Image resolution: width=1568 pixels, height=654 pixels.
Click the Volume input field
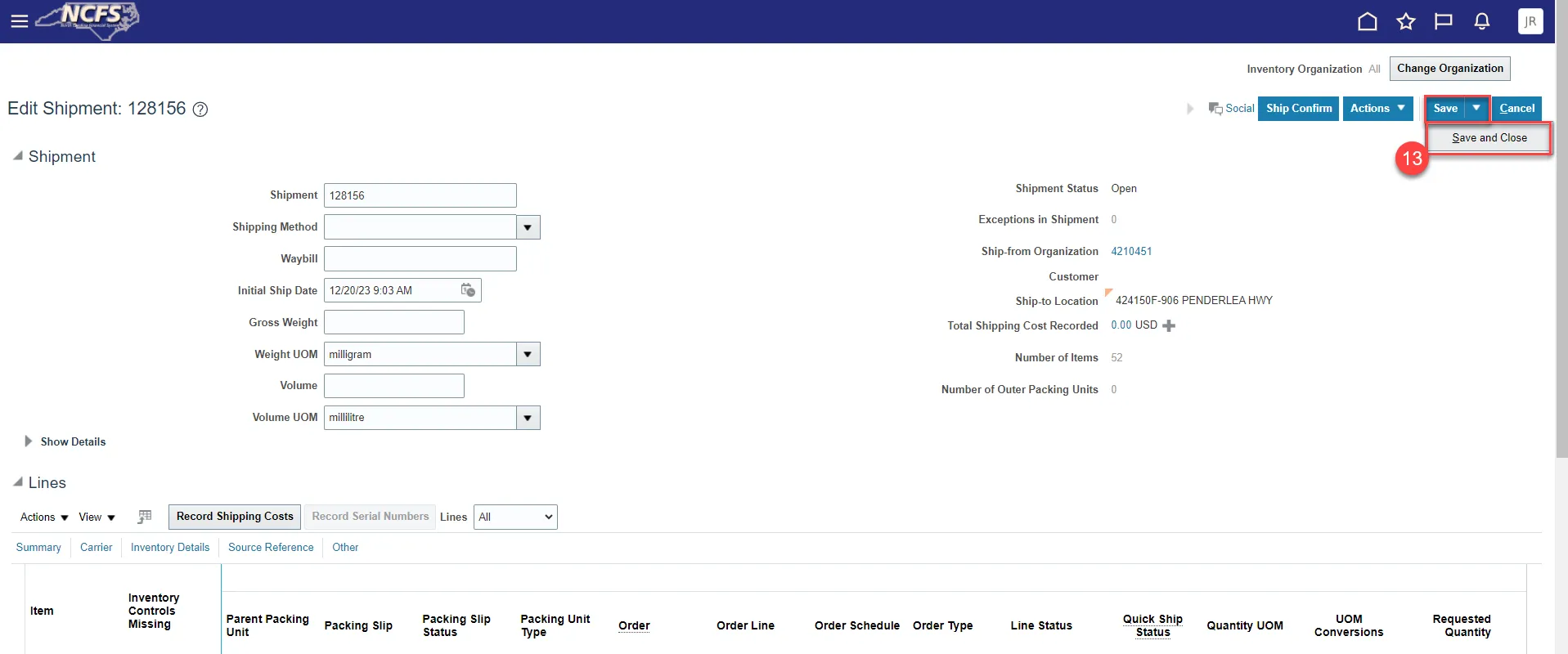click(394, 386)
